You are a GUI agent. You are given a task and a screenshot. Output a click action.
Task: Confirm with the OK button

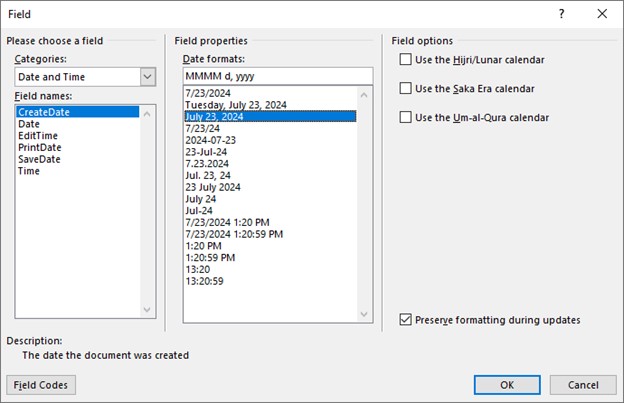[507, 385]
